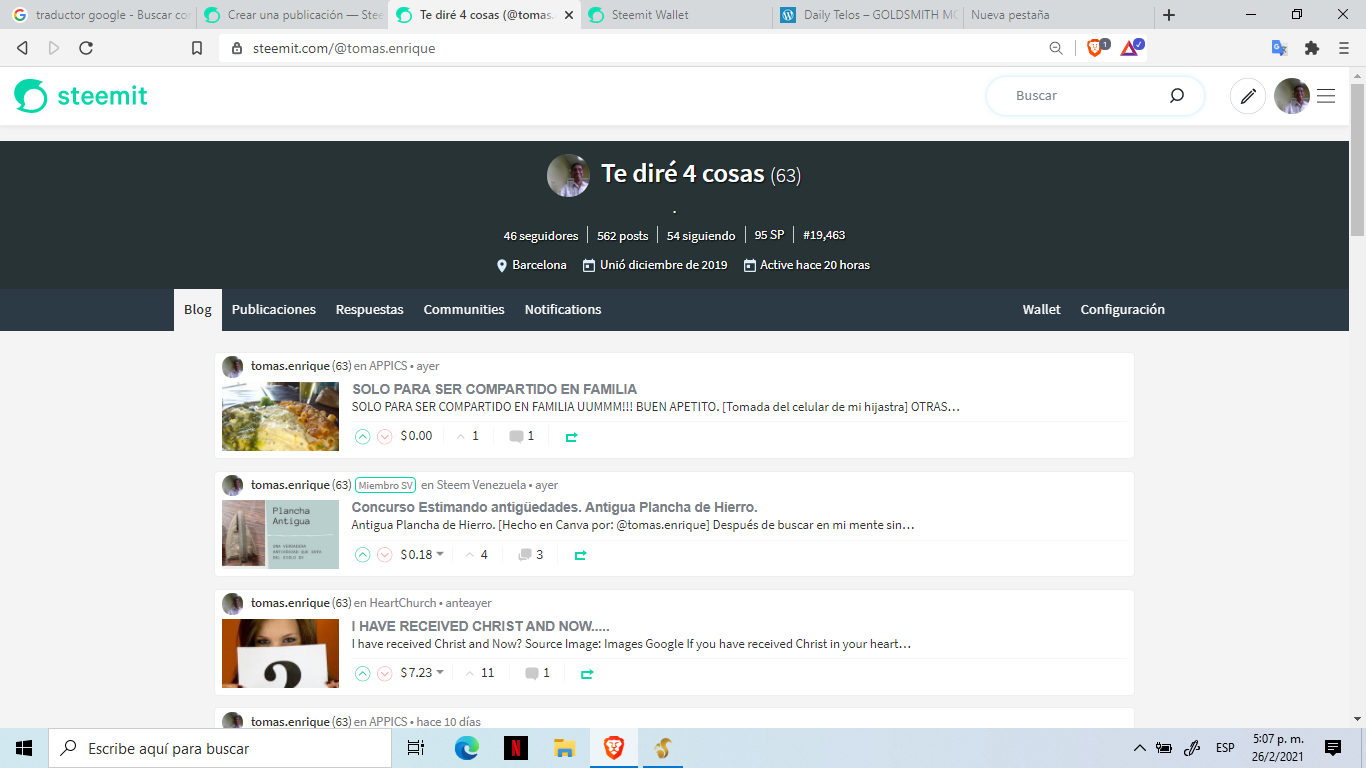This screenshot has height=768, width=1366.
Task: Open the Wallet tab on the profile
Action: click(x=1041, y=310)
